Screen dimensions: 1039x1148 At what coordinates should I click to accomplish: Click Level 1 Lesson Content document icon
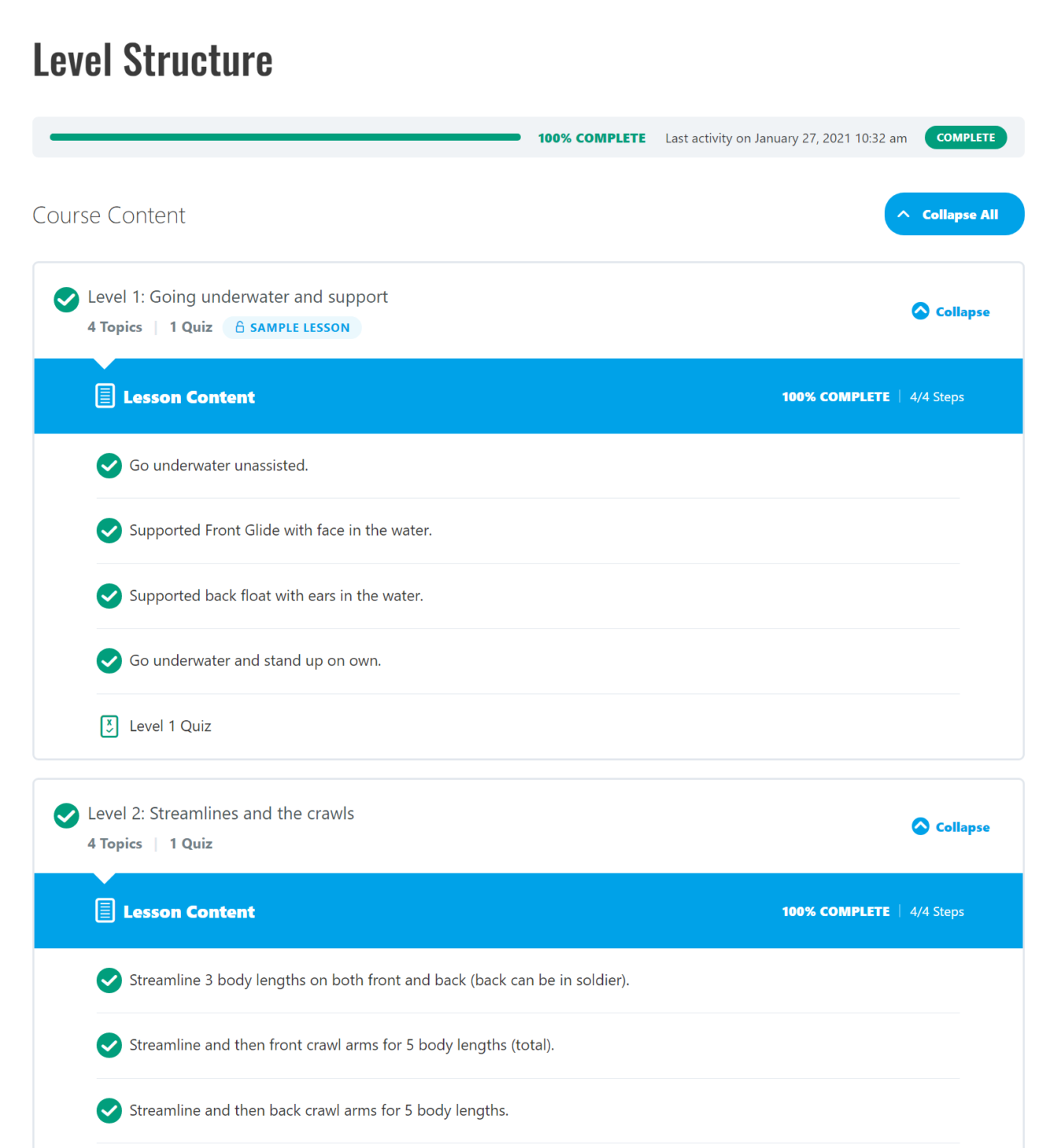[105, 396]
